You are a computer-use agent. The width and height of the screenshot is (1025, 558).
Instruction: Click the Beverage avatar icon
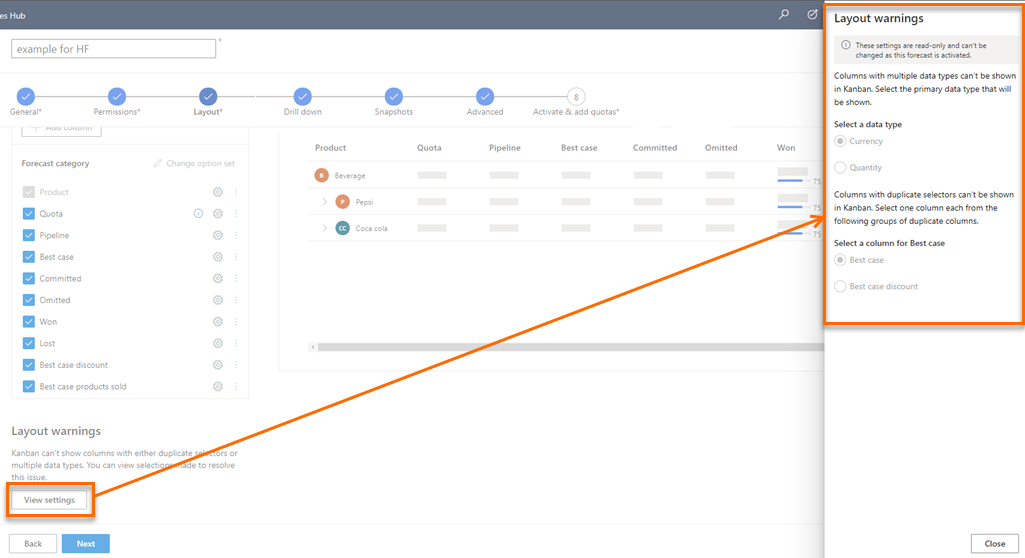[x=321, y=175]
